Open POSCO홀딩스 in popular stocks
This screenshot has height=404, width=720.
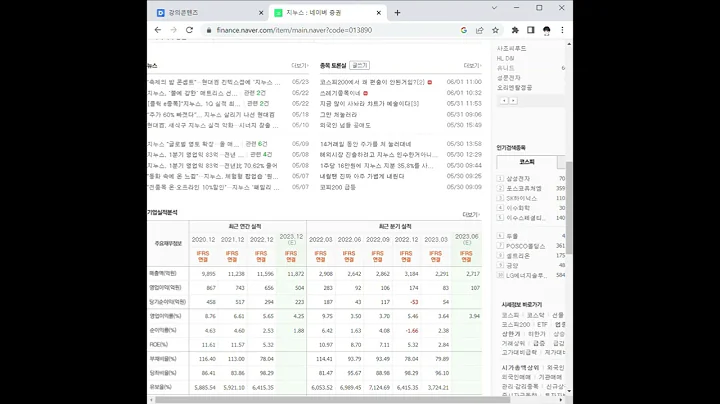525,246
